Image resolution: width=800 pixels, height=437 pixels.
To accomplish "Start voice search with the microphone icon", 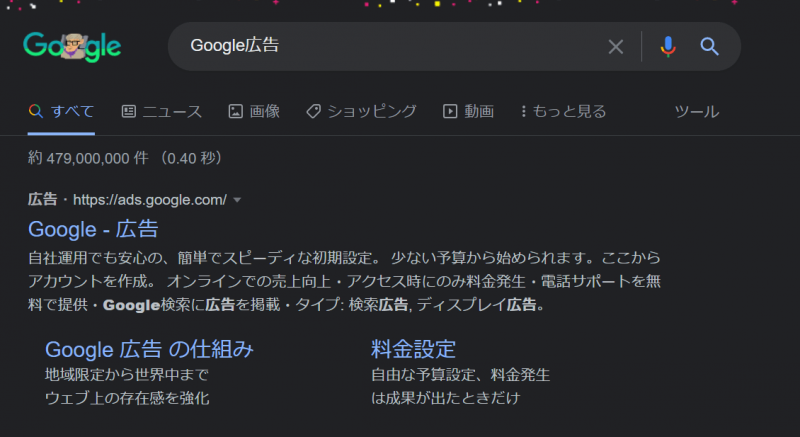I will [668, 46].
